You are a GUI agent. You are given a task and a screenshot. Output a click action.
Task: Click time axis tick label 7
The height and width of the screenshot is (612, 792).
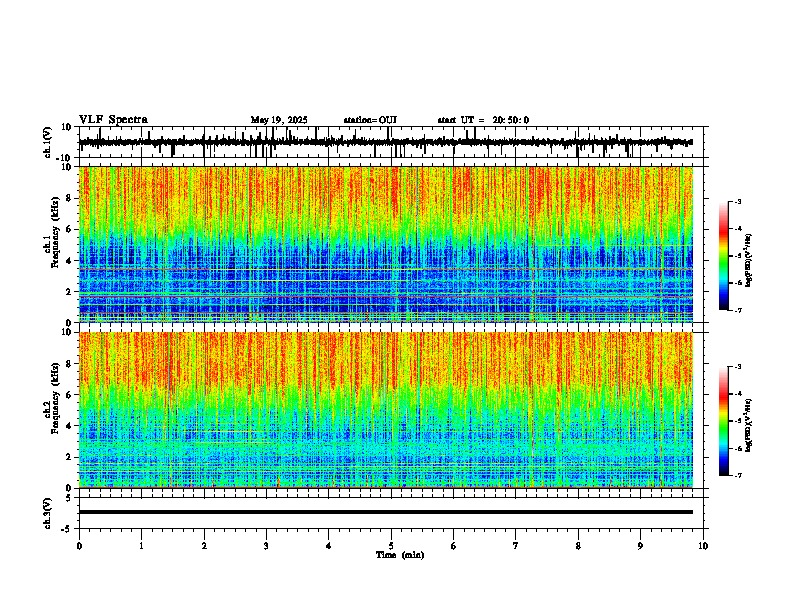[516, 546]
